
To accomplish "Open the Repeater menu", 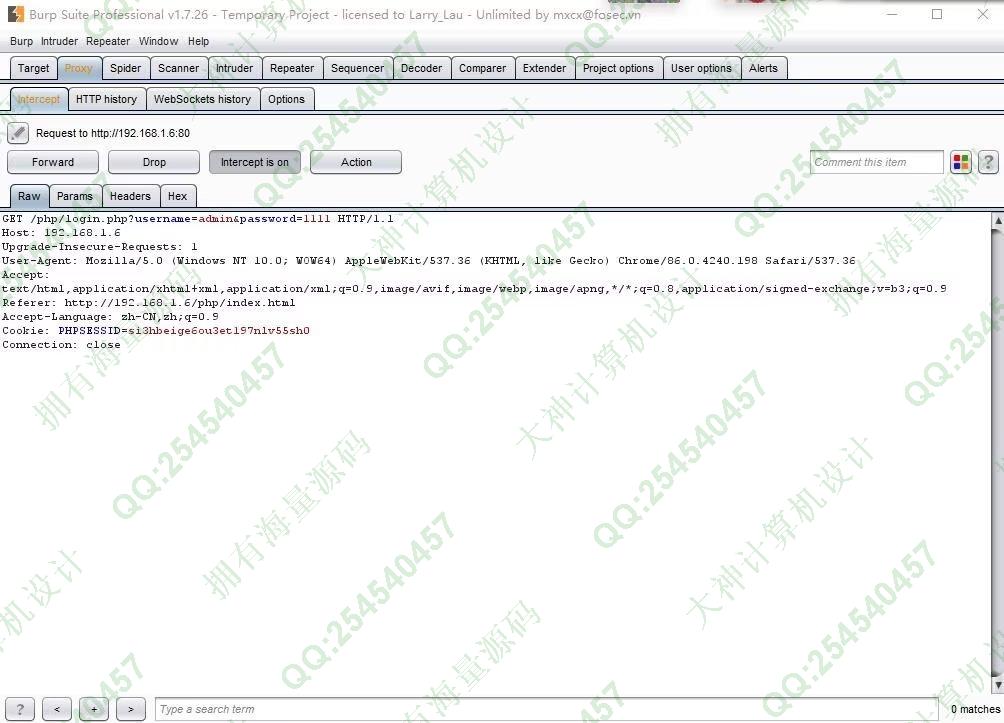I will pyautogui.click(x=108, y=41).
